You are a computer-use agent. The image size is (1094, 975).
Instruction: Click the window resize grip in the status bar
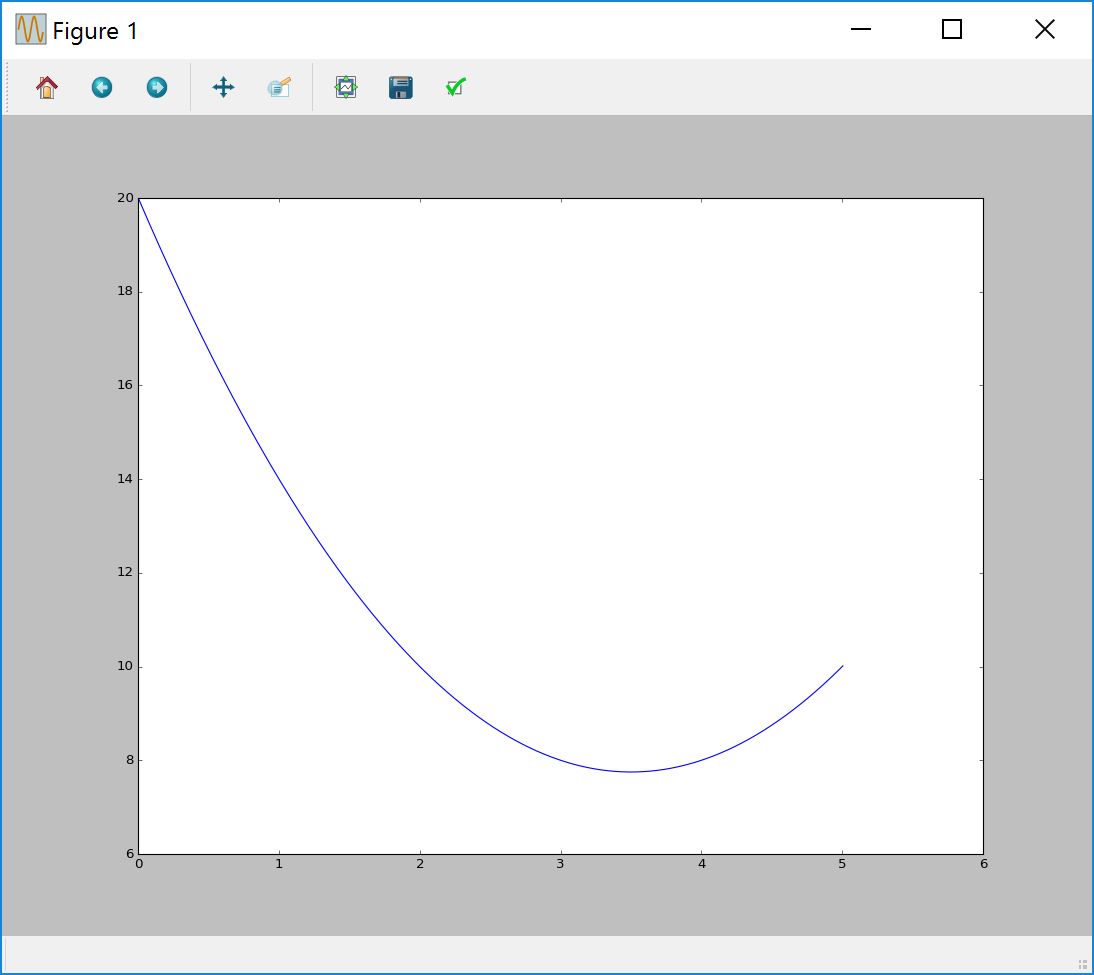click(x=1083, y=964)
